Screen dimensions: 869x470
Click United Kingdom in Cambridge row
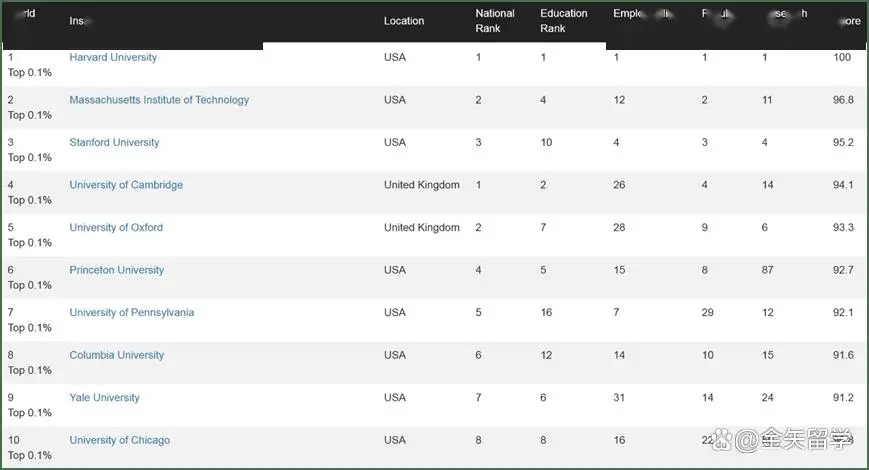pos(422,185)
